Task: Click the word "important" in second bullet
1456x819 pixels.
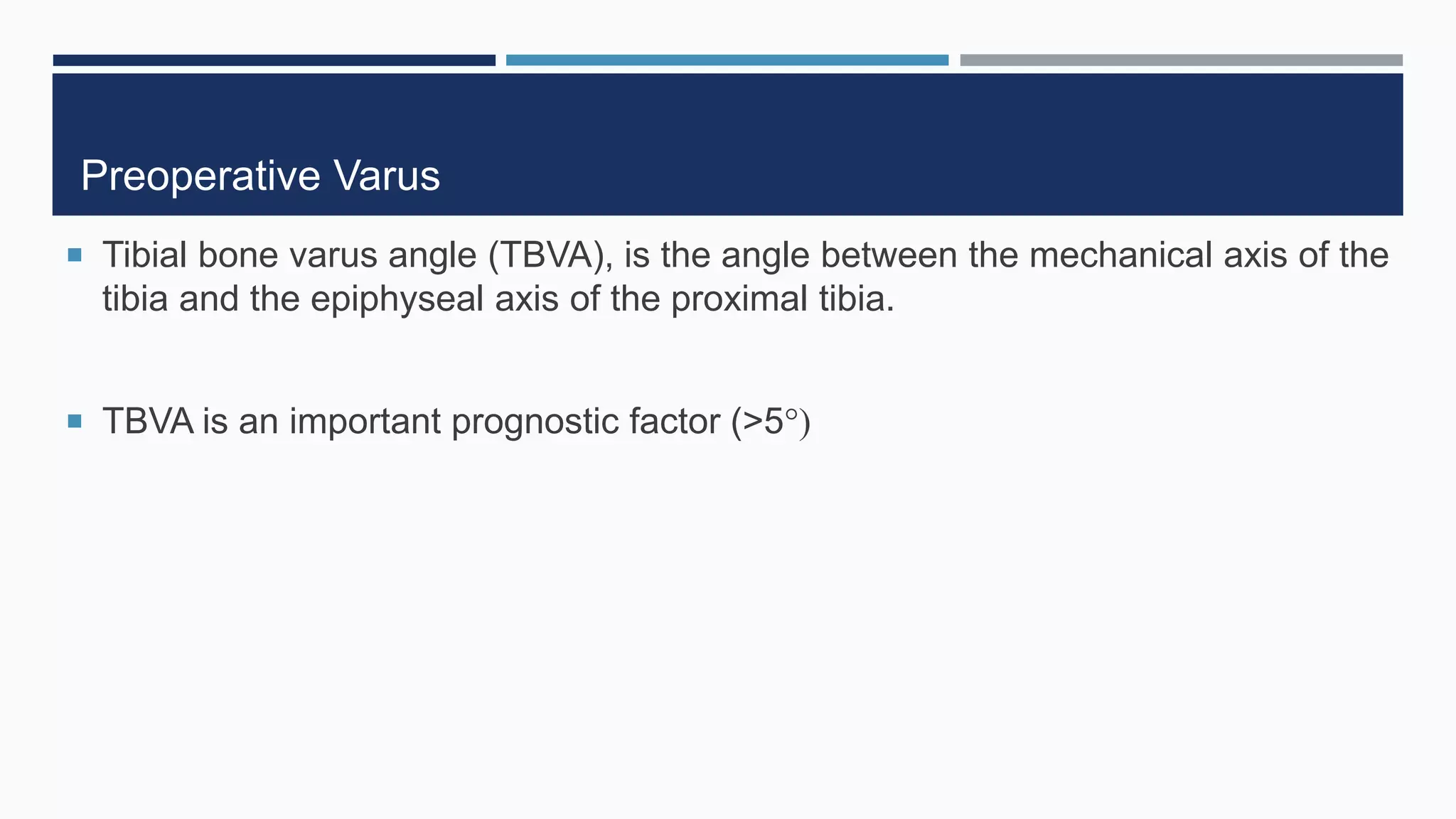Action: pyautogui.click(x=365, y=422)
